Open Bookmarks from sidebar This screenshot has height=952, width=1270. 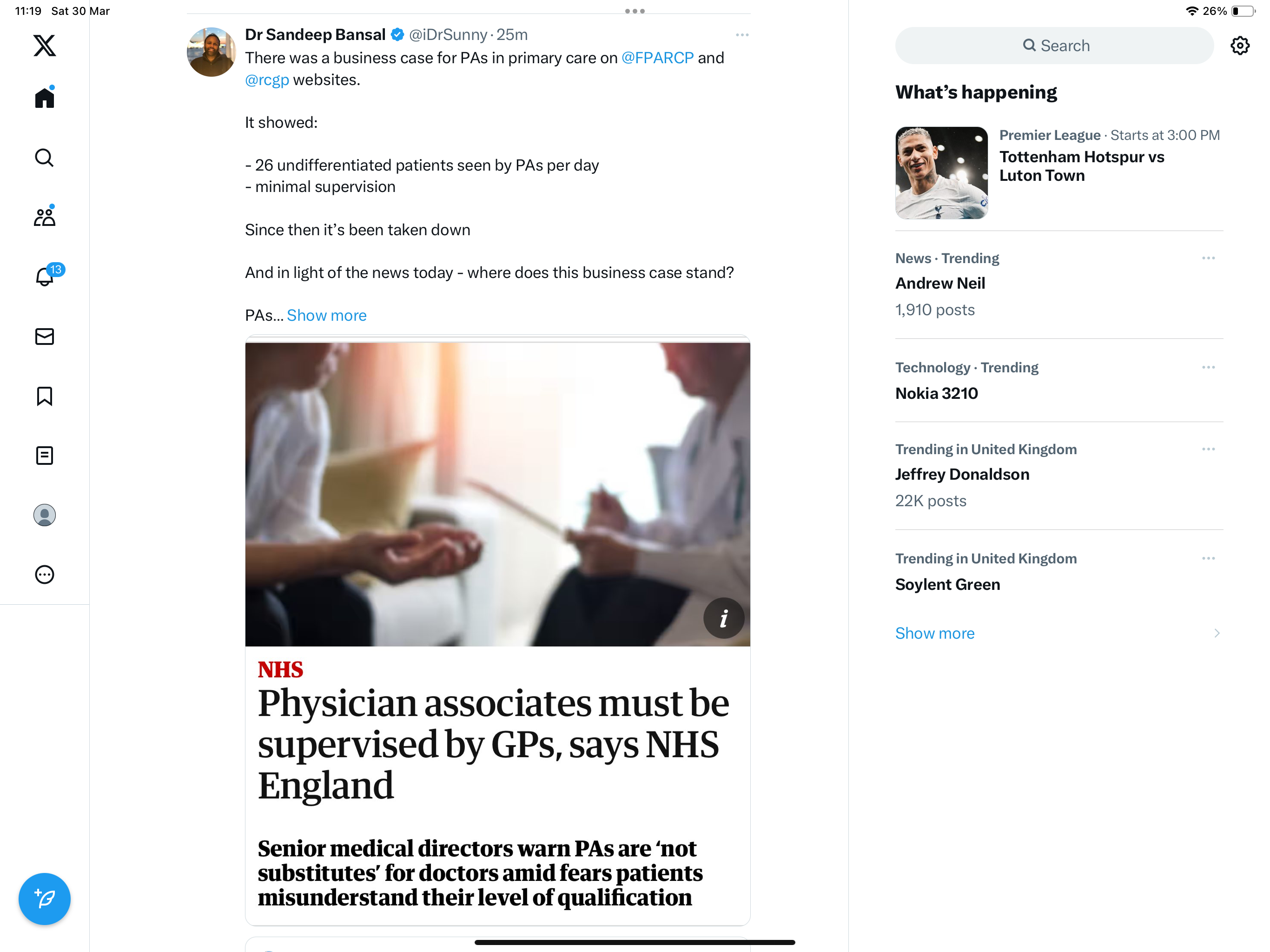44,396
